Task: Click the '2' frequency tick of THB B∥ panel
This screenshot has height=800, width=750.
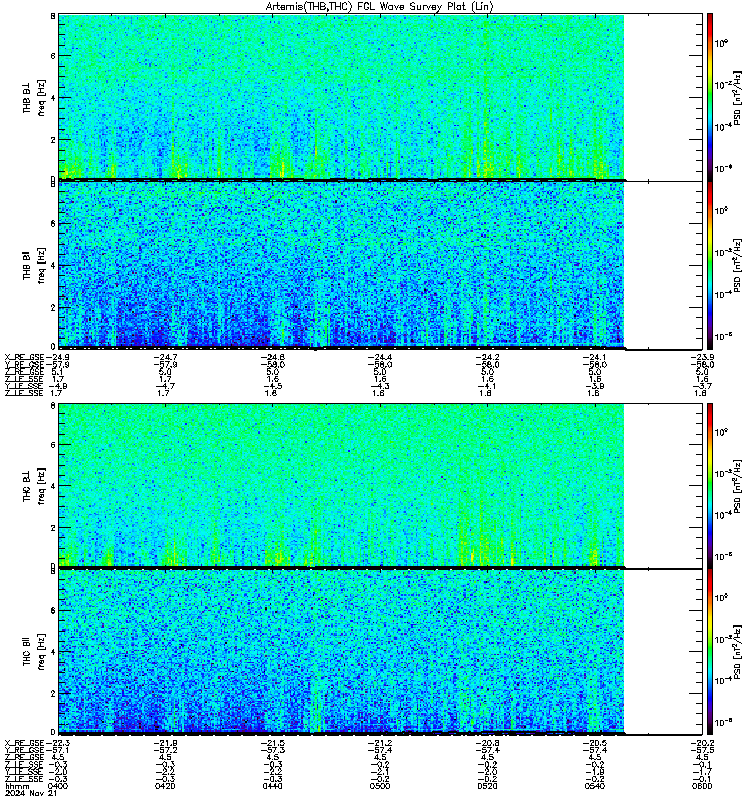Action: 53,307
